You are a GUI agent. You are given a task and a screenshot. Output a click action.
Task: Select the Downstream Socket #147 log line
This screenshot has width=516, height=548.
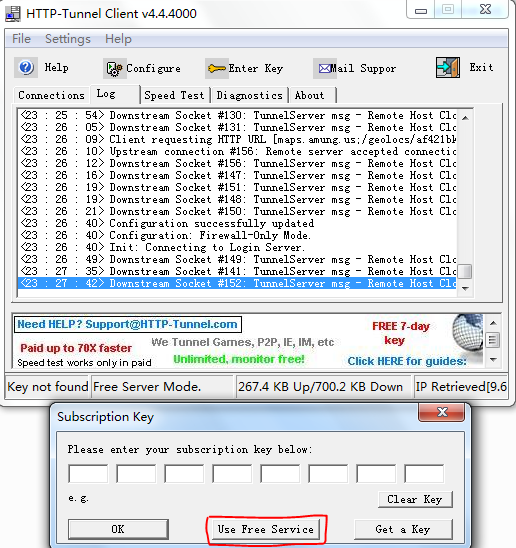point(237,175)
